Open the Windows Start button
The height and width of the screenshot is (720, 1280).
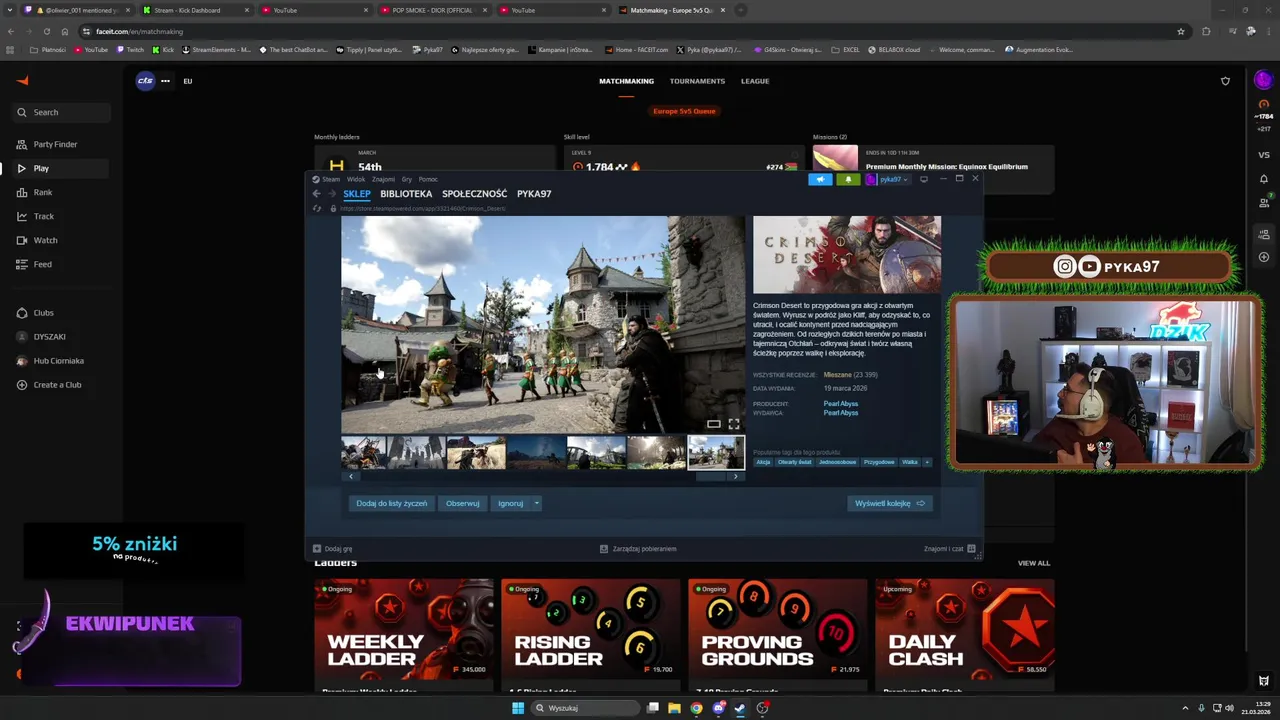pos(518,708)
